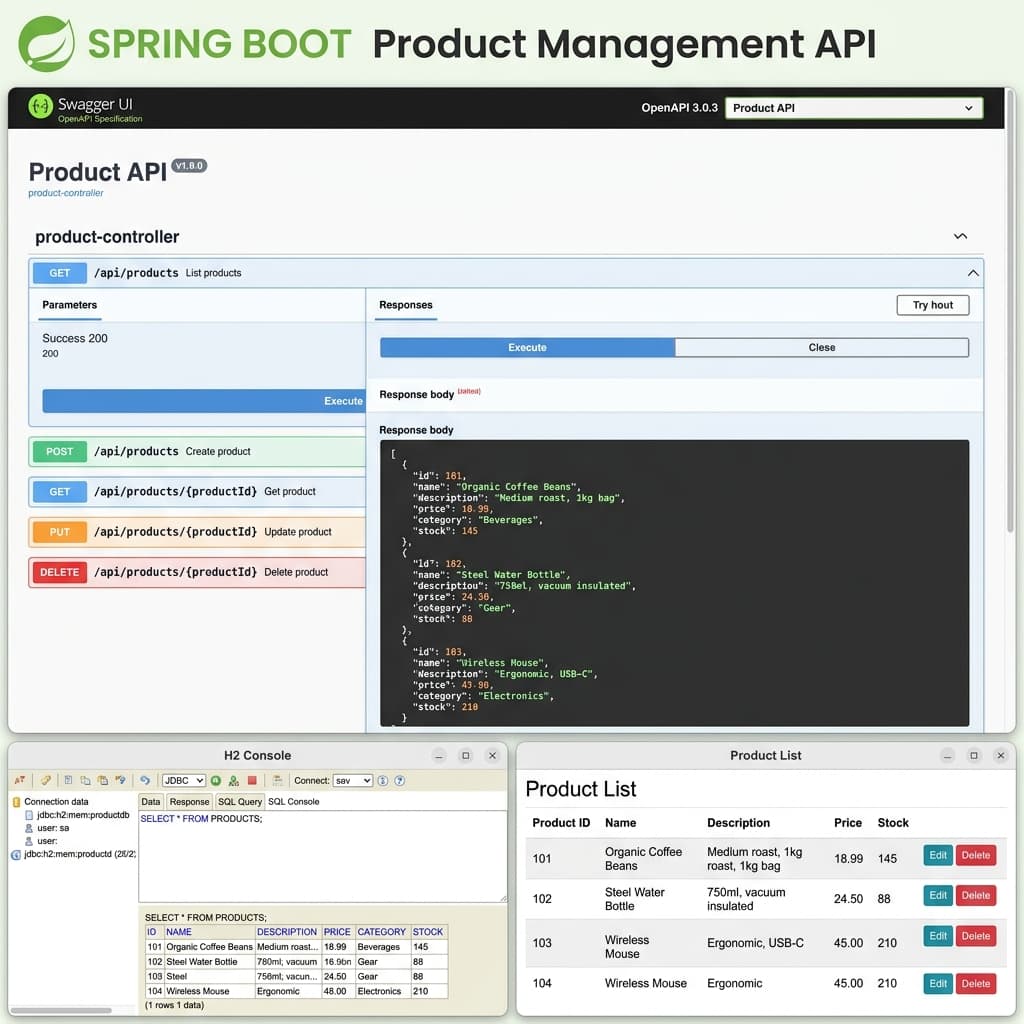Click into the SELECT * FROM PRODUCTS editor

click(323, 857)
